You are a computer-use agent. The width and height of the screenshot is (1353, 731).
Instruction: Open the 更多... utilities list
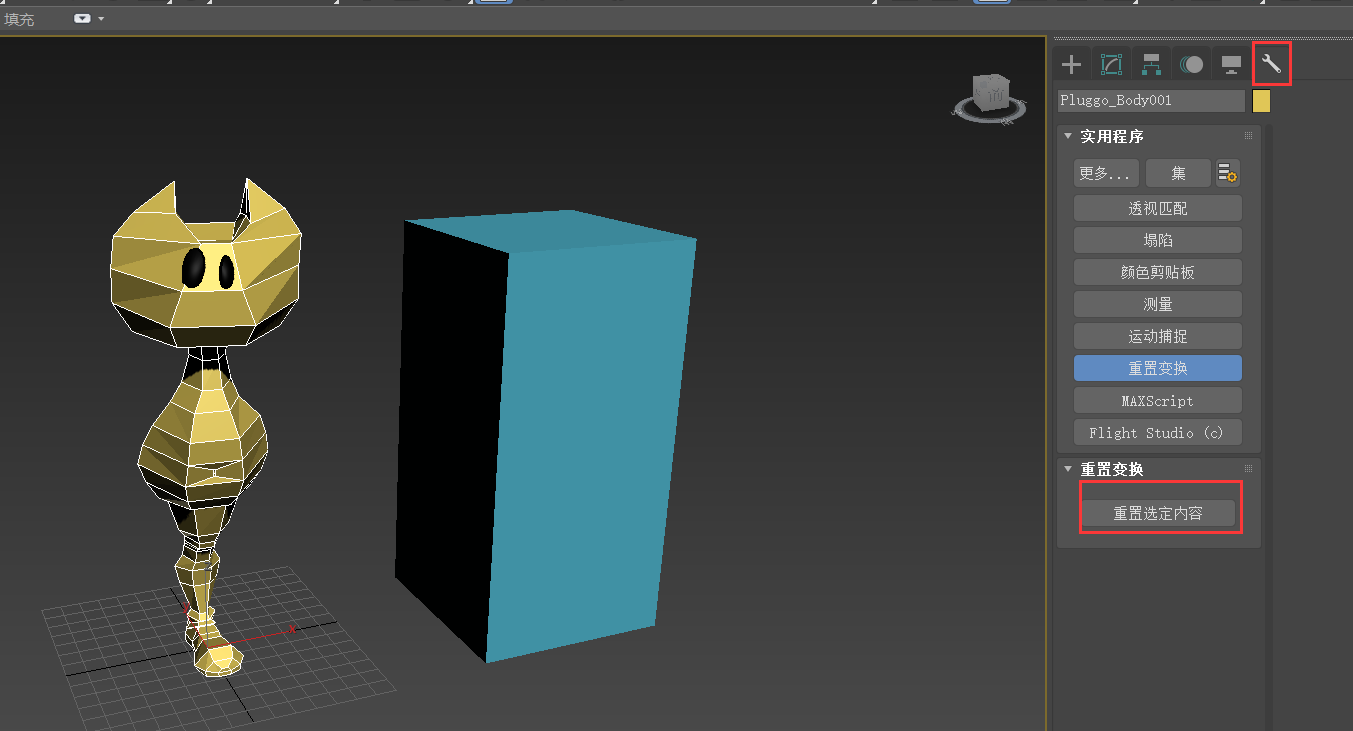coord(1105,172)
